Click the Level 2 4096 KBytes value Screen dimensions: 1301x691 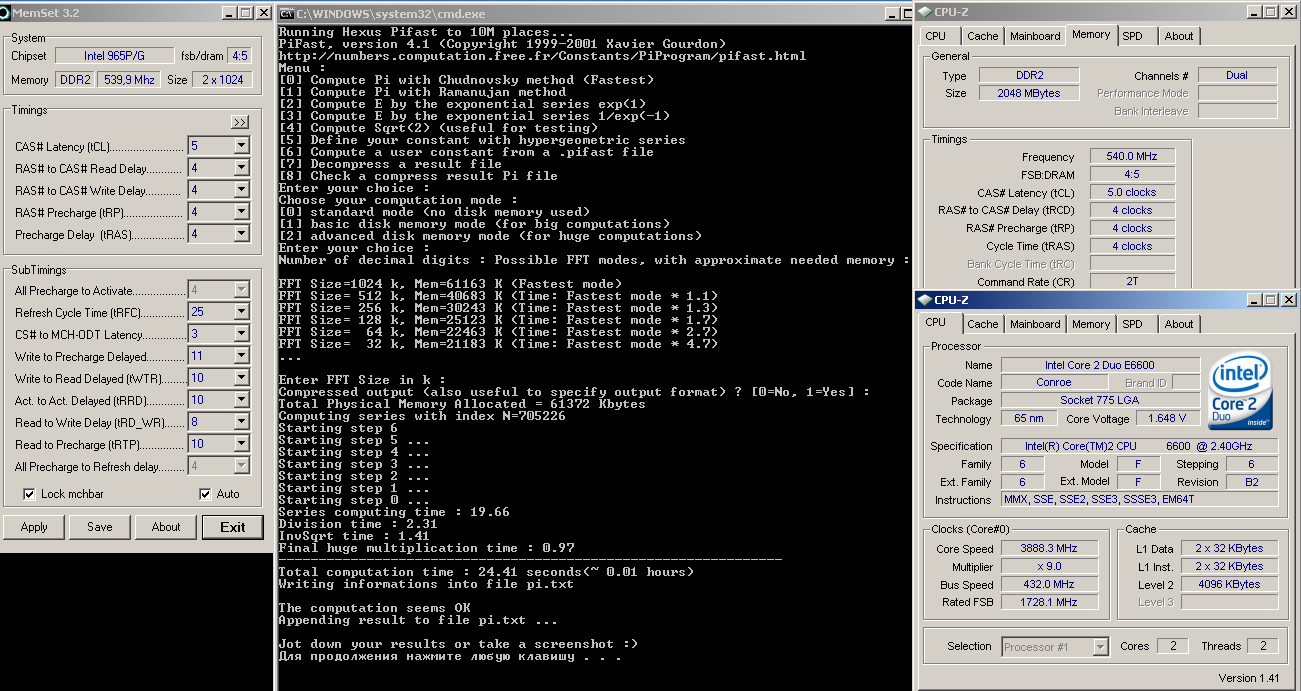pos(1228,585)
